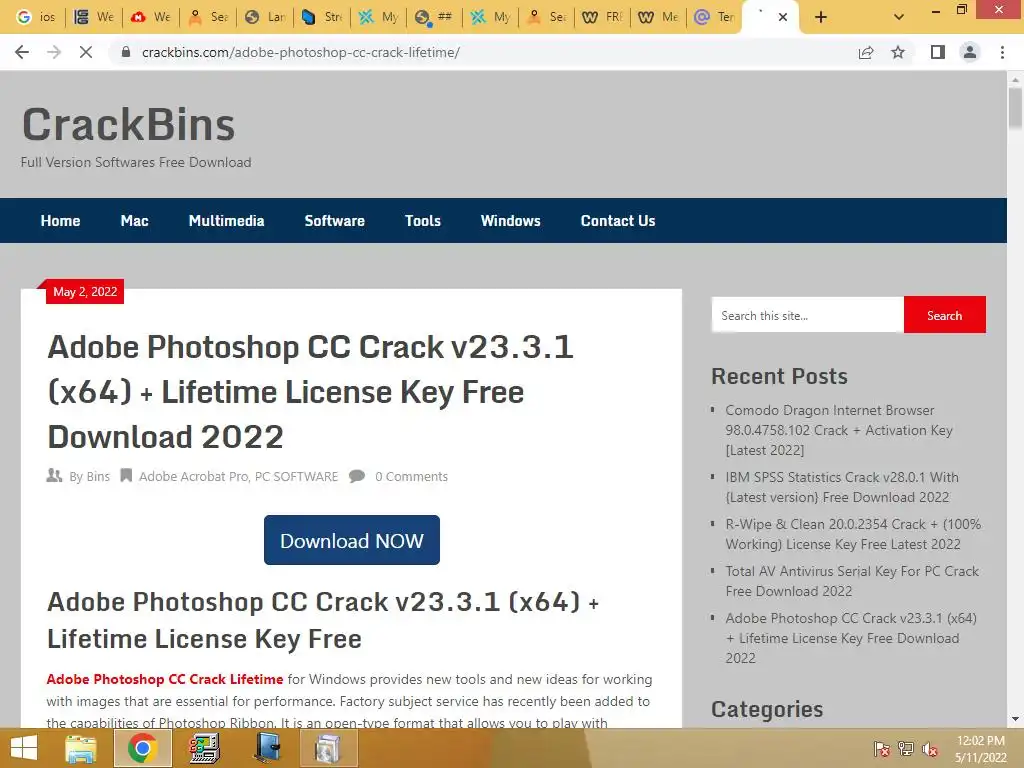This screenshot has width=1024, height=768.
Task: Click the page scrollbar thumb
Action: pos(1015,108)
